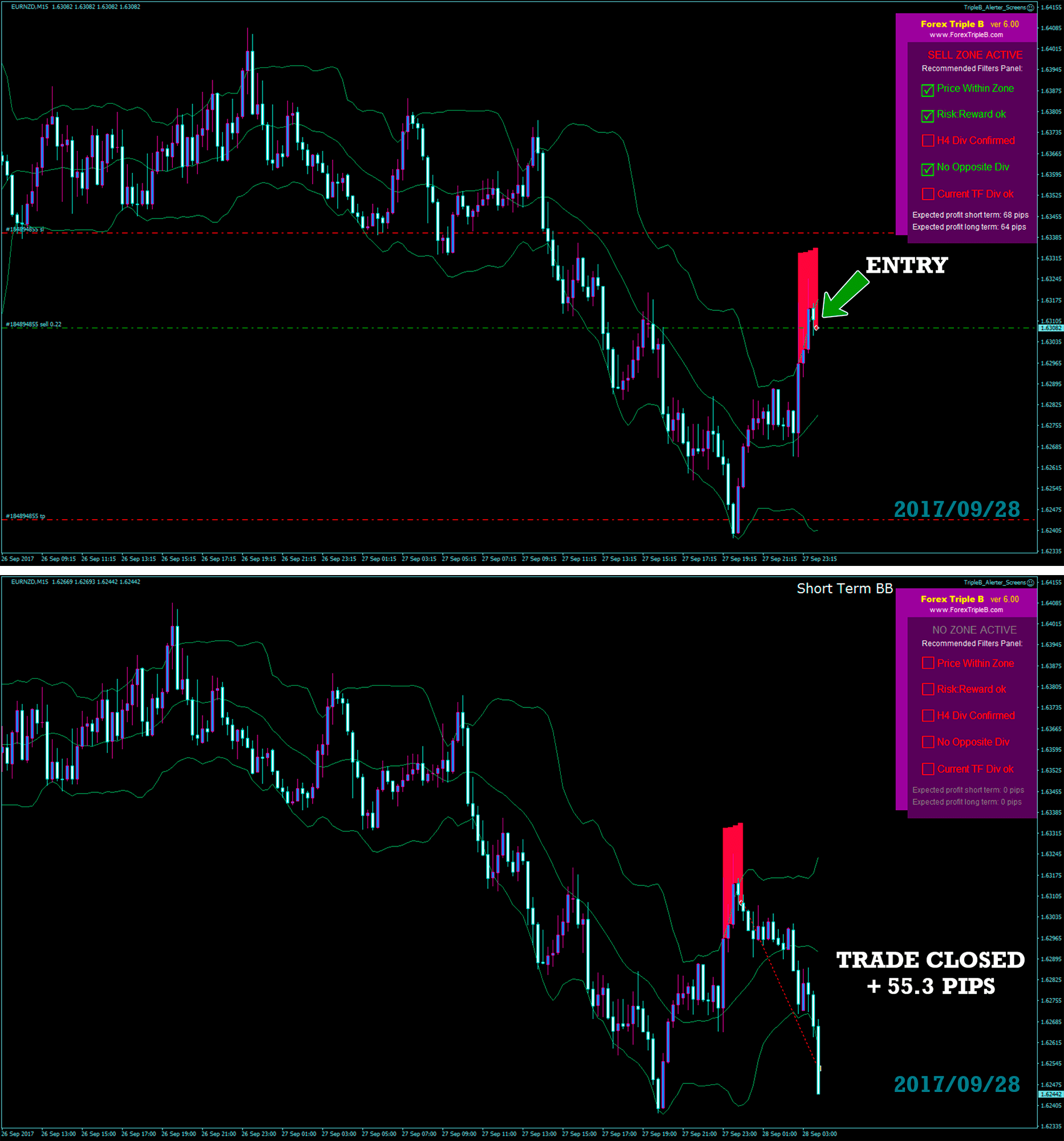This screenshot has height=1141, width=1064.
Task: Select the #184894855 sl stop loss line label
Action: [x=25, y=229]
